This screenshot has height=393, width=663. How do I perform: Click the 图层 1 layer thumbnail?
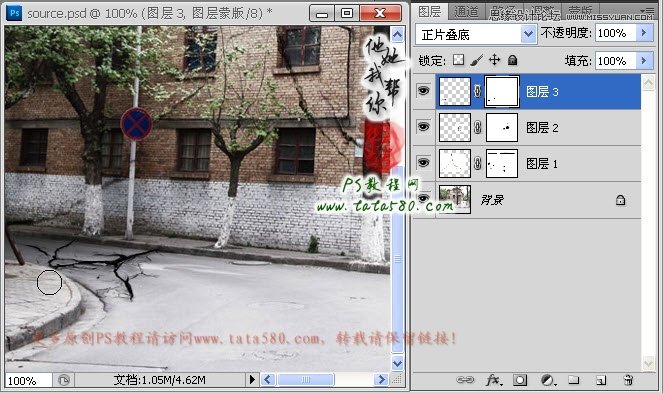click(x=455, y=163)
